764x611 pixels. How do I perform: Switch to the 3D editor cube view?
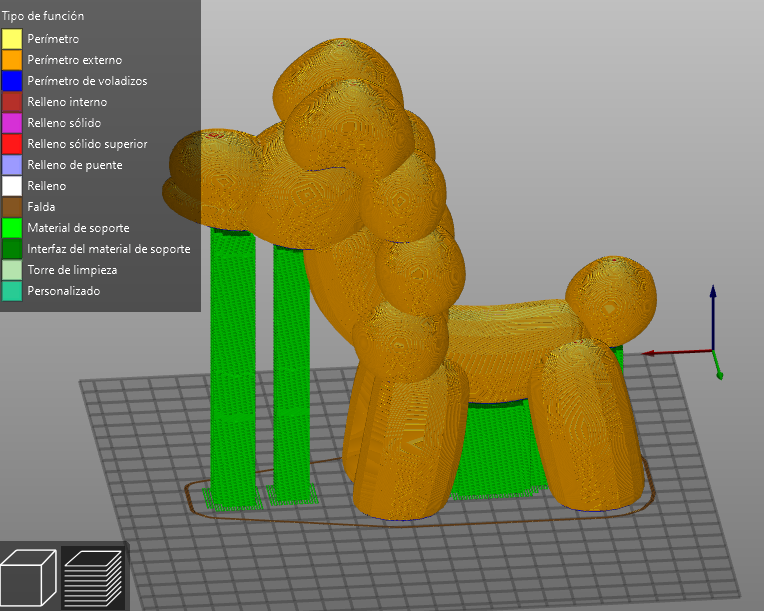tap(28, 577)
